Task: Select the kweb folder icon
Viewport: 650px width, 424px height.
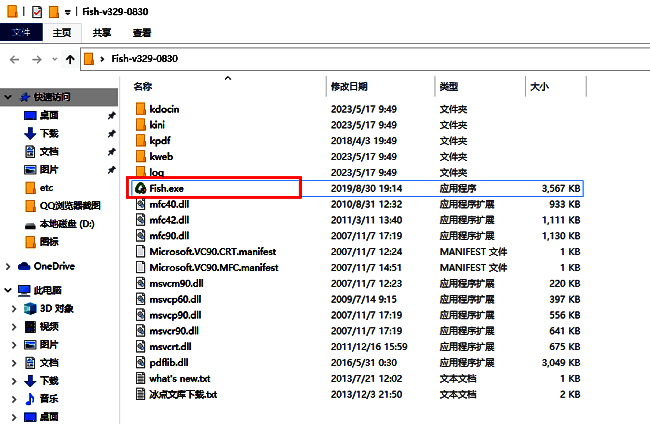Action: click(x=141, y=156)
